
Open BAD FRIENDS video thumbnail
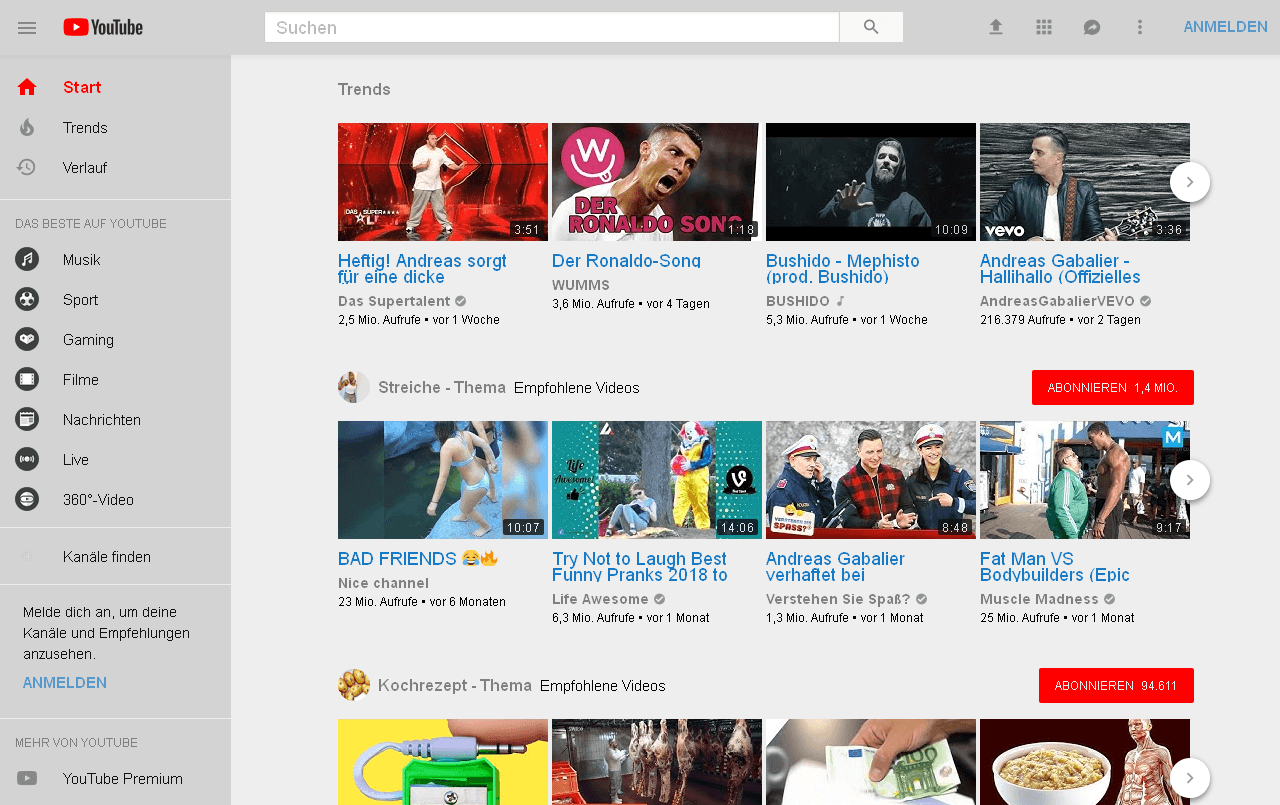(443, 480)
